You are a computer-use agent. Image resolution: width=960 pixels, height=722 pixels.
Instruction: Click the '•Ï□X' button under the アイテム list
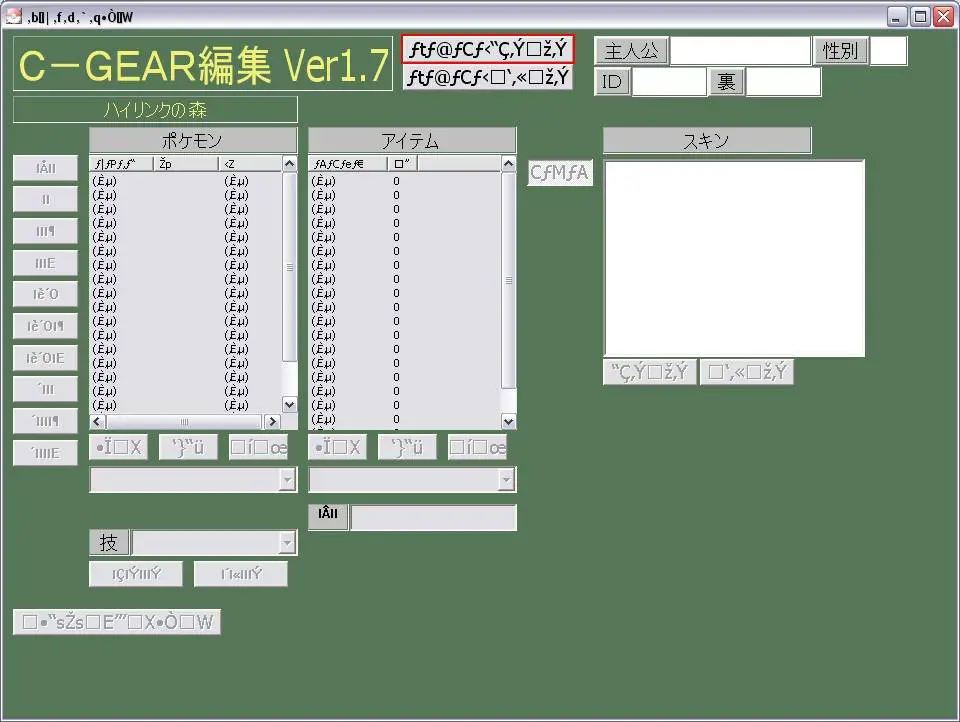[x=338, y=447]
